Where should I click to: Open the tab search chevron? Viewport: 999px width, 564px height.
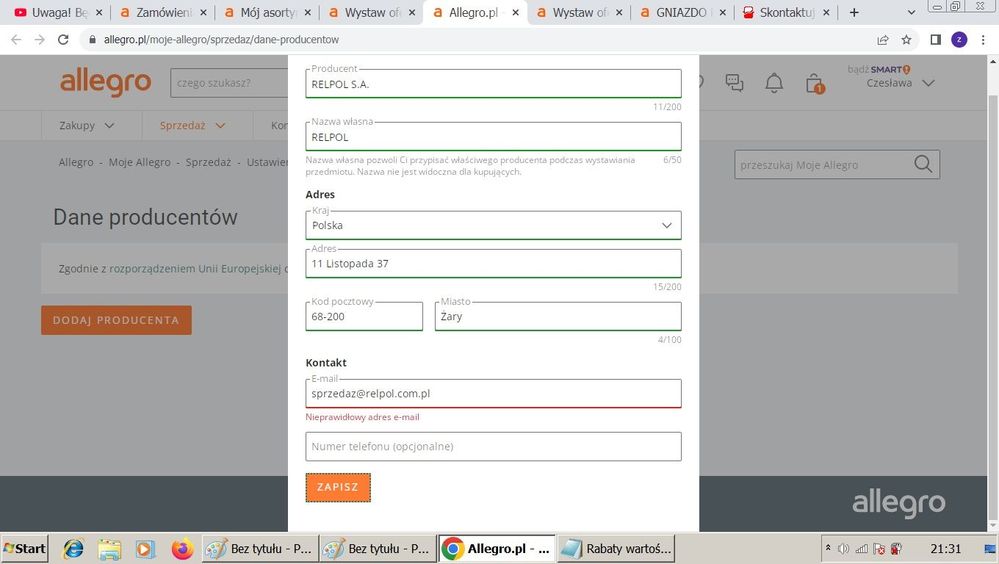point(911,12)
